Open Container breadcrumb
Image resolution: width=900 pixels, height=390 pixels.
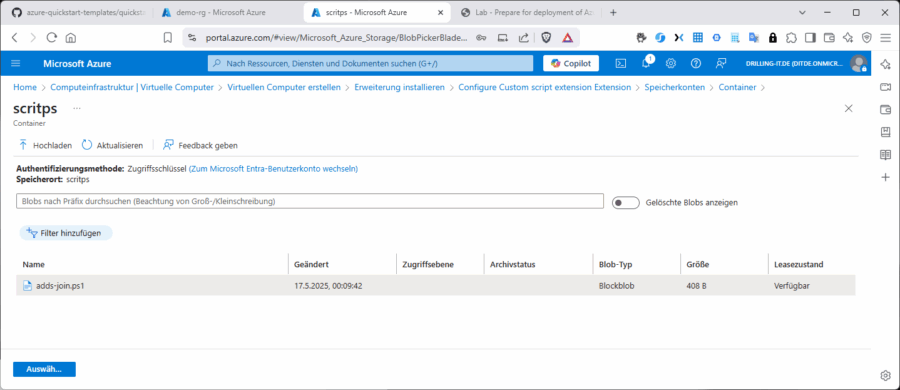click(737, 87)
